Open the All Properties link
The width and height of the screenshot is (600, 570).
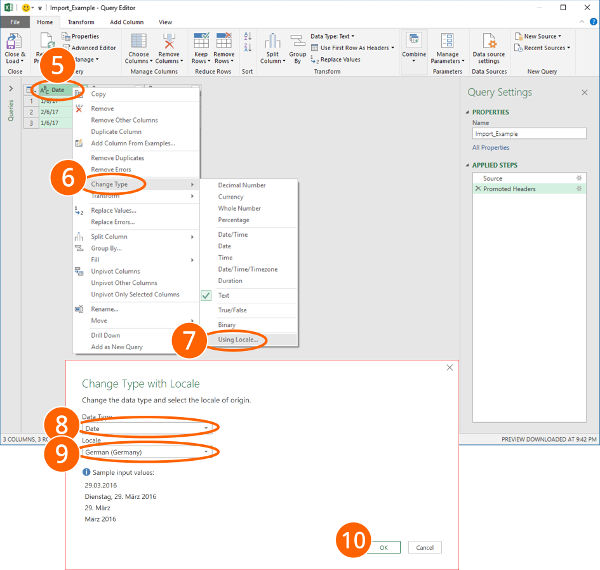click(x=491, y=148)
